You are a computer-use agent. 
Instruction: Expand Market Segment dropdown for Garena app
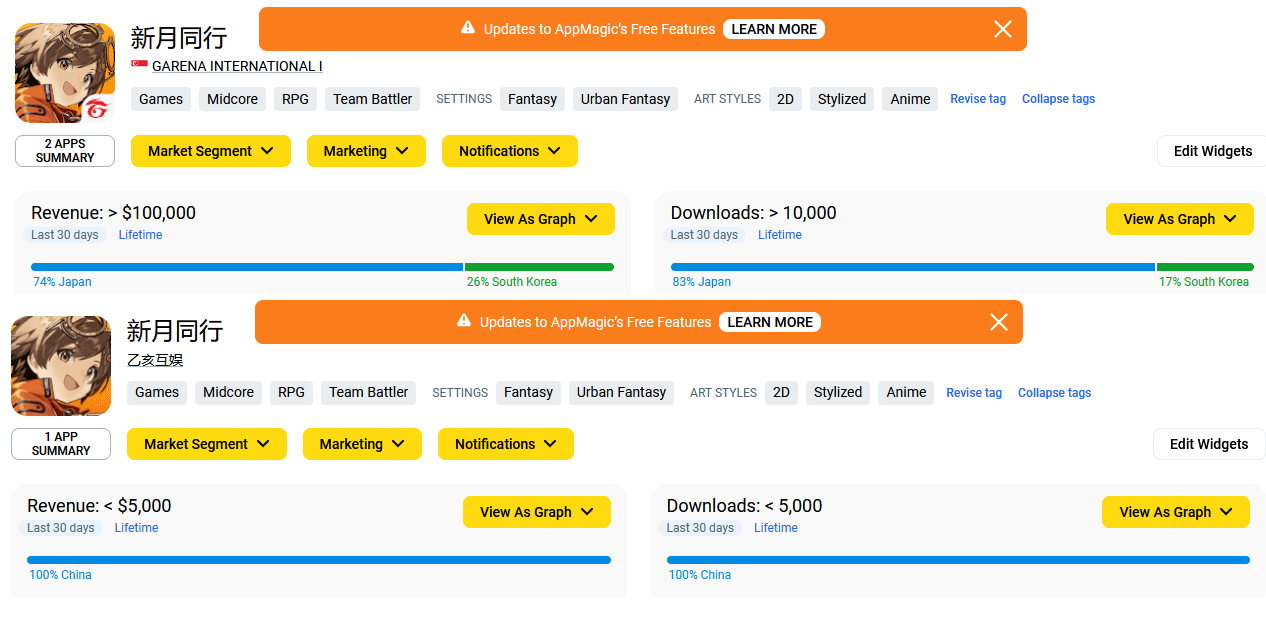(x=211, y=151)
